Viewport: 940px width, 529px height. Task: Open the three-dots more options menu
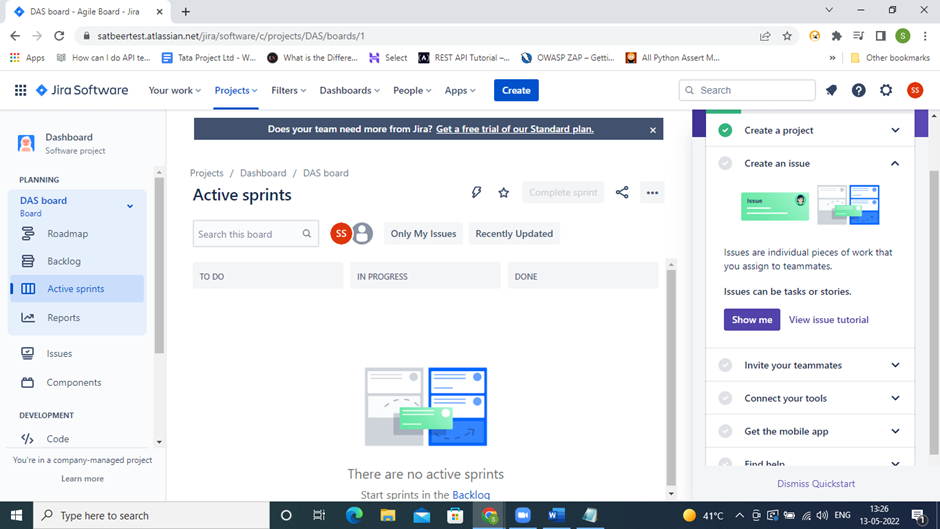[x=652, y=193]
